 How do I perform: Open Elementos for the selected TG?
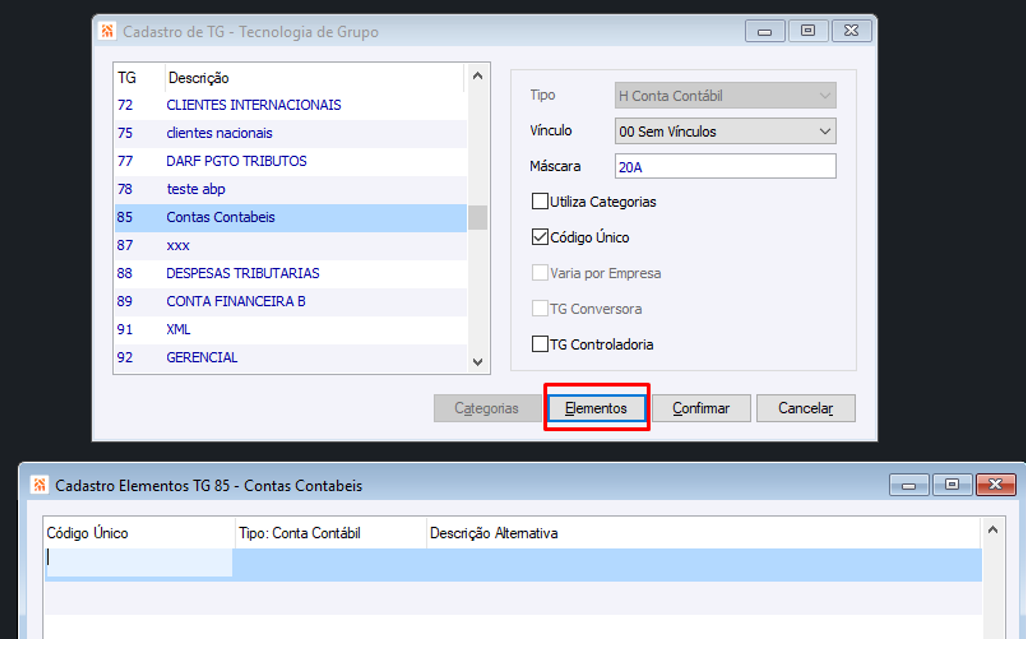tap(596, 408)
